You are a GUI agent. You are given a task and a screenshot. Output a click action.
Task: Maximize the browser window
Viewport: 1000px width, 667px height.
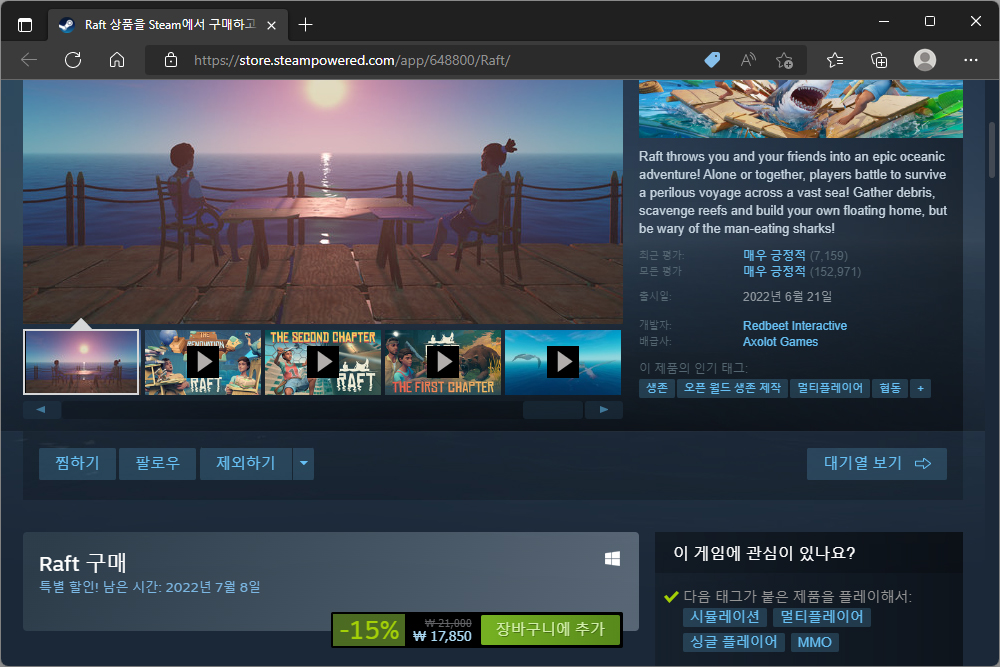click(930, 22)
